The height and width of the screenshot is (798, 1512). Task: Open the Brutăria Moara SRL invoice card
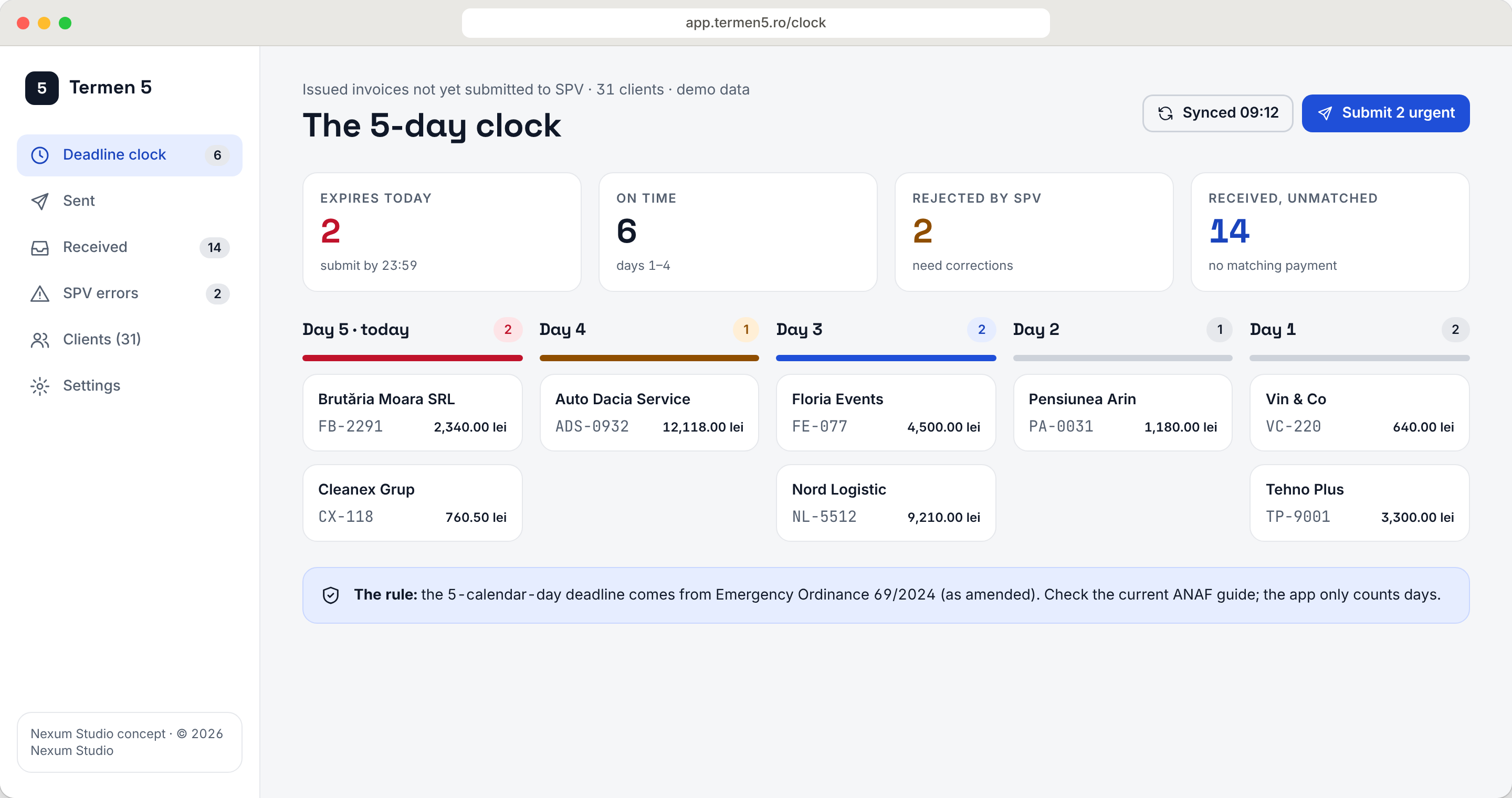pyautogui.click(x=413, y=413)
